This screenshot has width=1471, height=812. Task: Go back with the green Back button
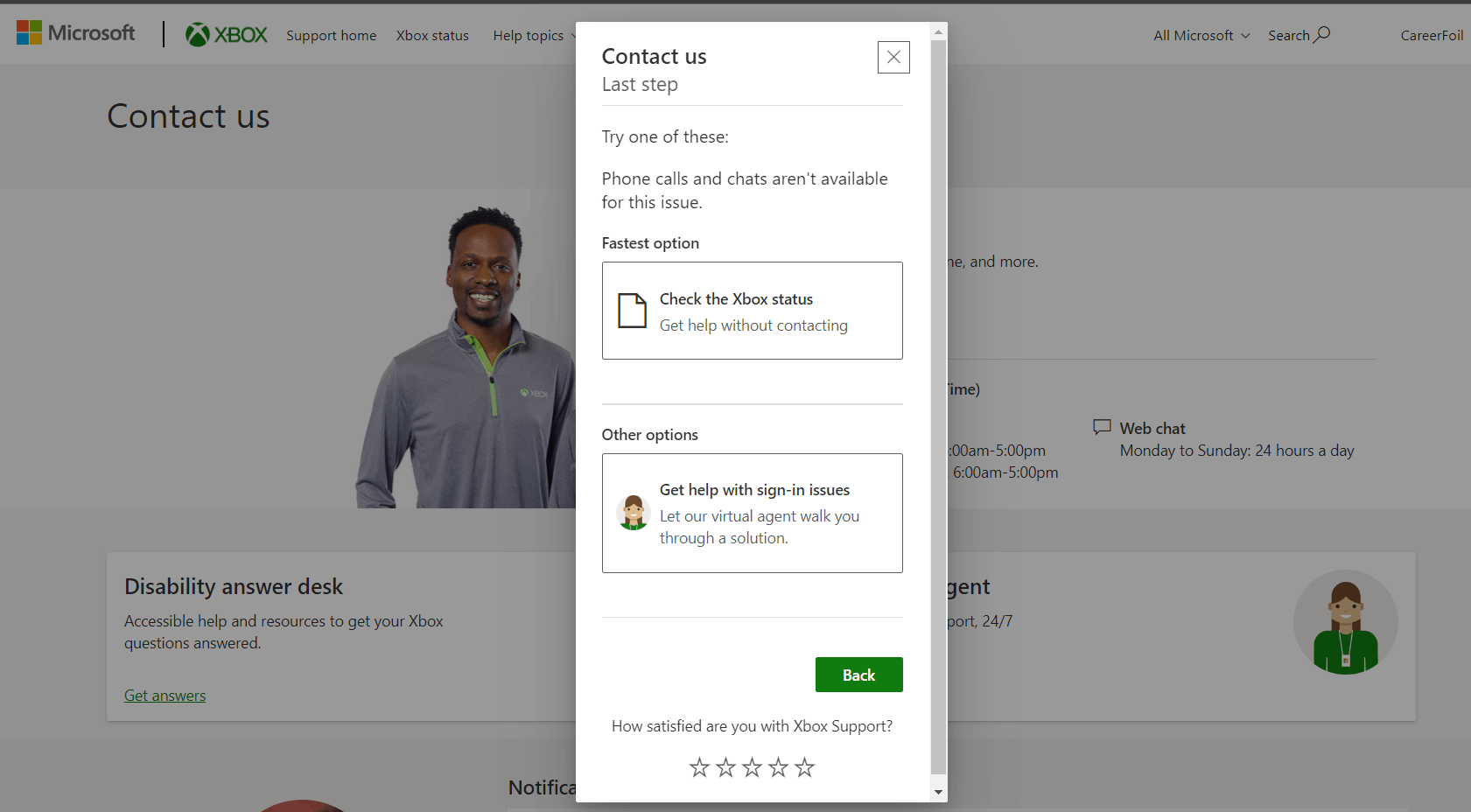click(858, 675)
